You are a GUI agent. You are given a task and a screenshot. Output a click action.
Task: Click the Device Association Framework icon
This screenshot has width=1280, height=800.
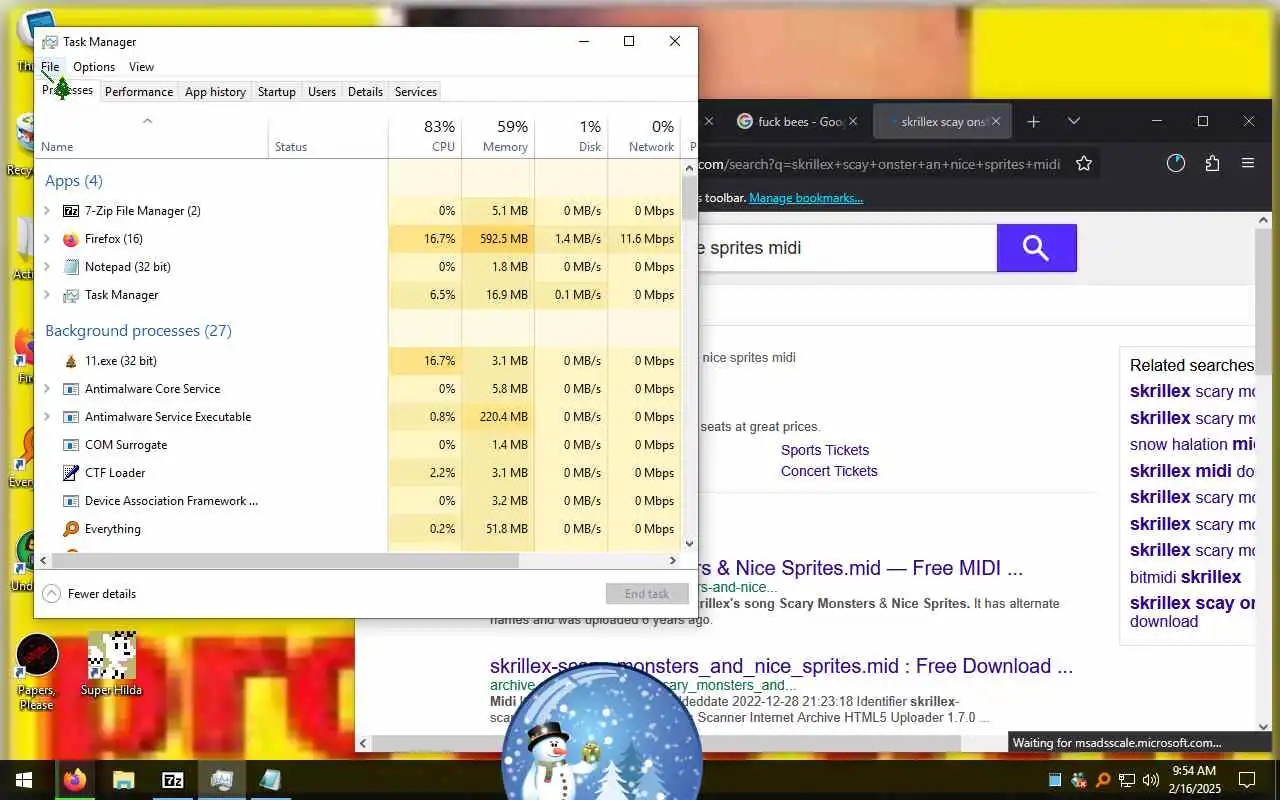[x=71, y=501]
